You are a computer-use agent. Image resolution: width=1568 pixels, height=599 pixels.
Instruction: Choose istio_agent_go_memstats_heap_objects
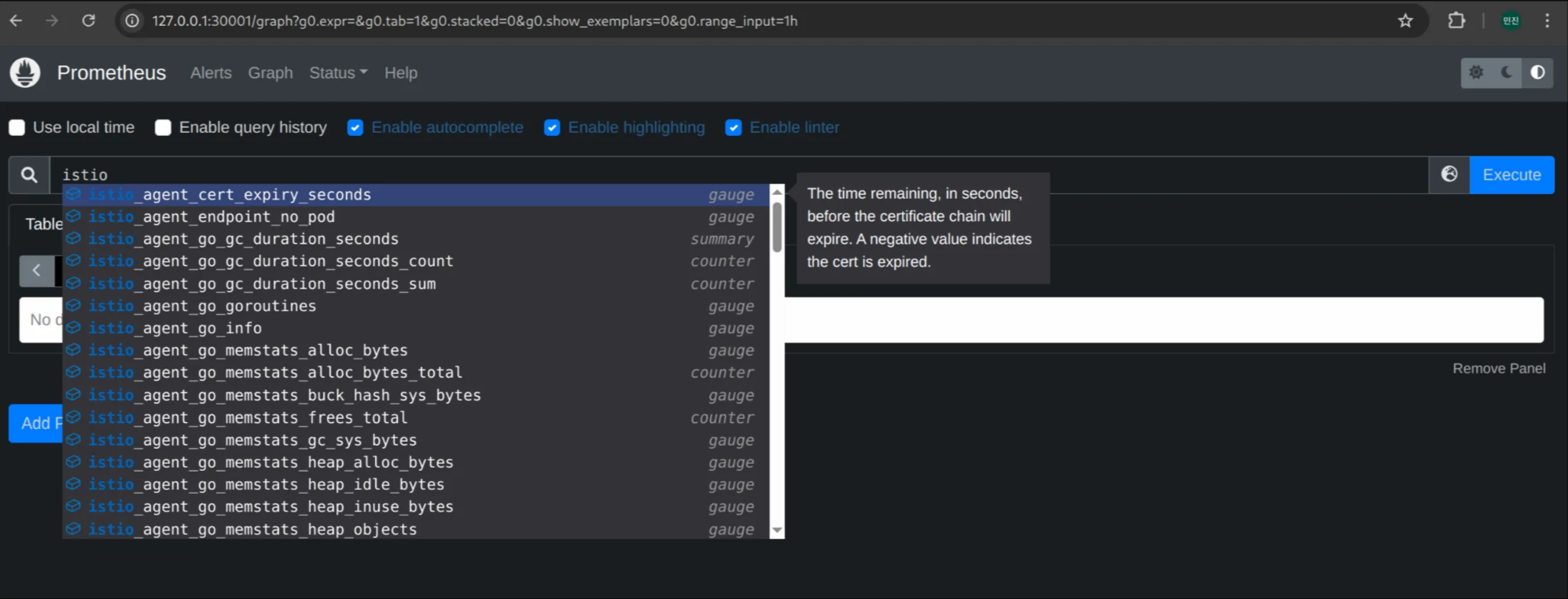point(416,529)
